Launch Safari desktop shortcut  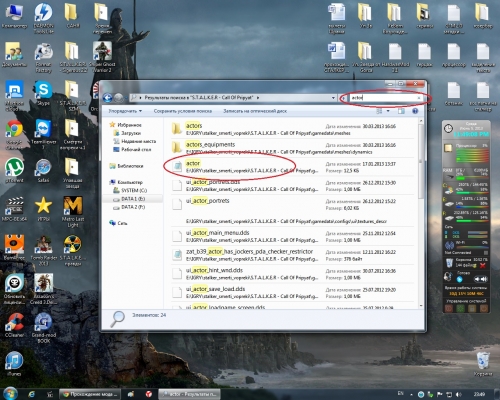44,171
